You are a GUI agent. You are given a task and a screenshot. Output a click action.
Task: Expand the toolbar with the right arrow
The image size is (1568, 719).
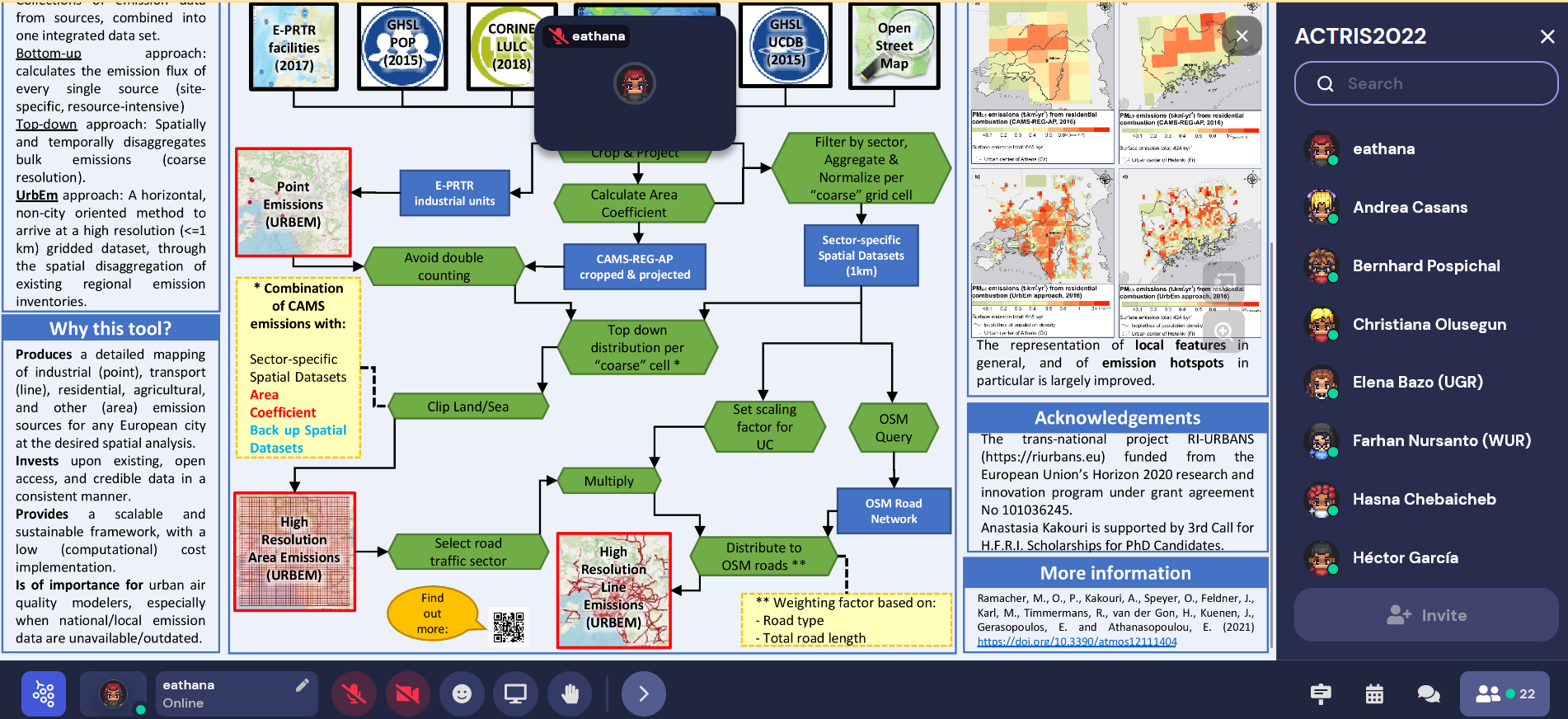(643, 694)
